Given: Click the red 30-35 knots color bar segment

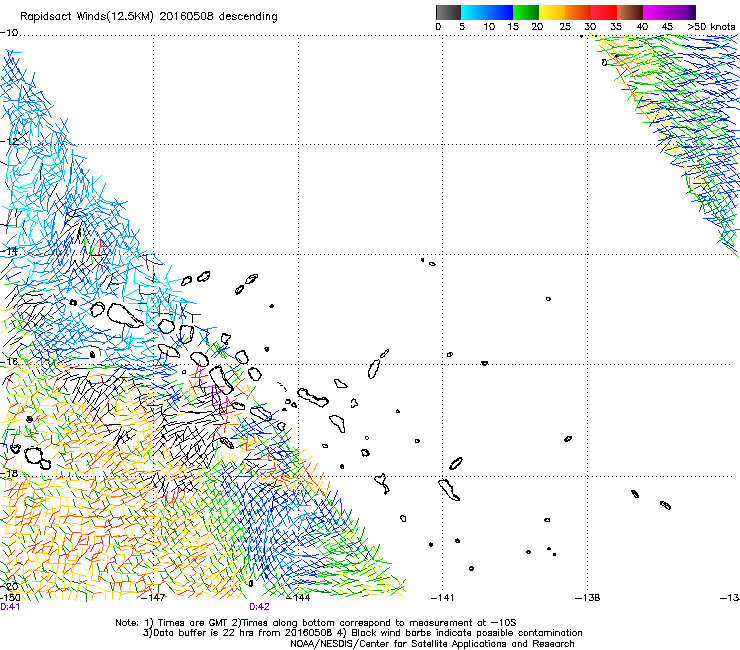Looking at the screenshot, I should tap(604, 12).
